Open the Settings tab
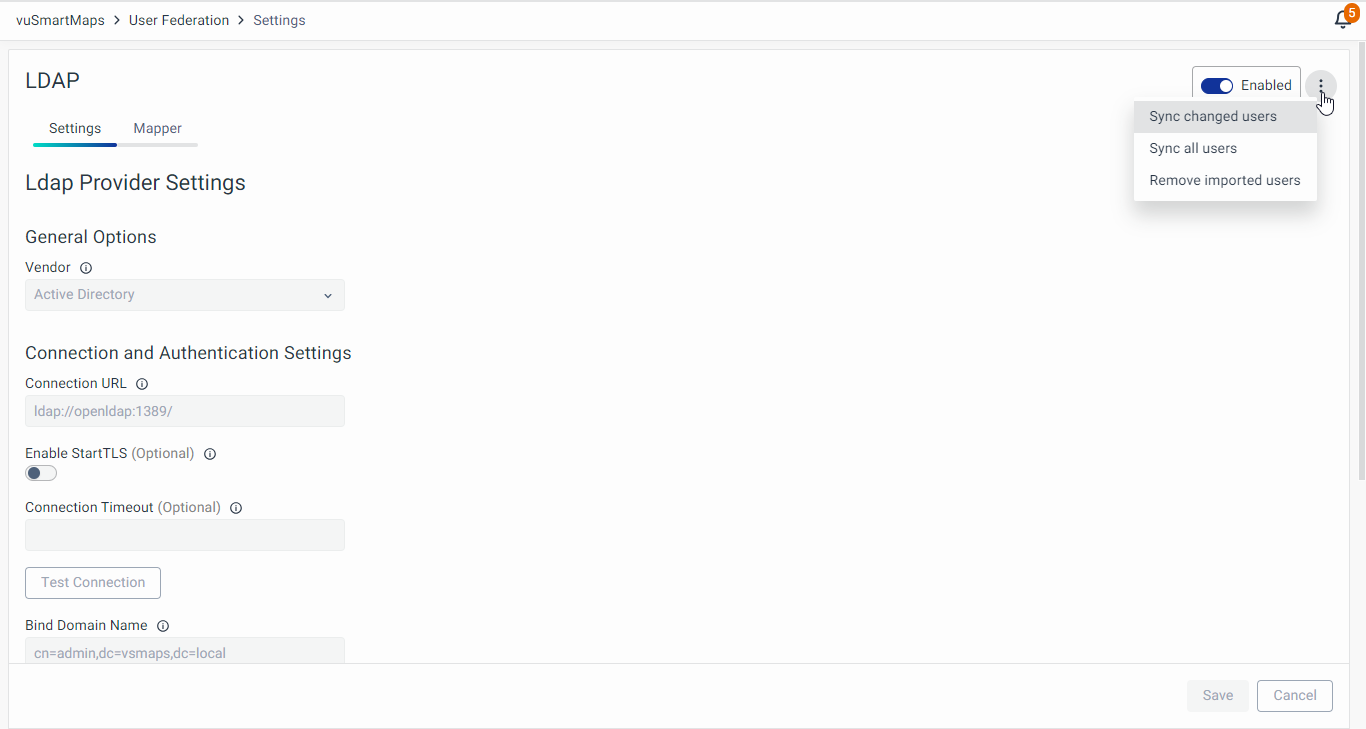 point(75,129)
